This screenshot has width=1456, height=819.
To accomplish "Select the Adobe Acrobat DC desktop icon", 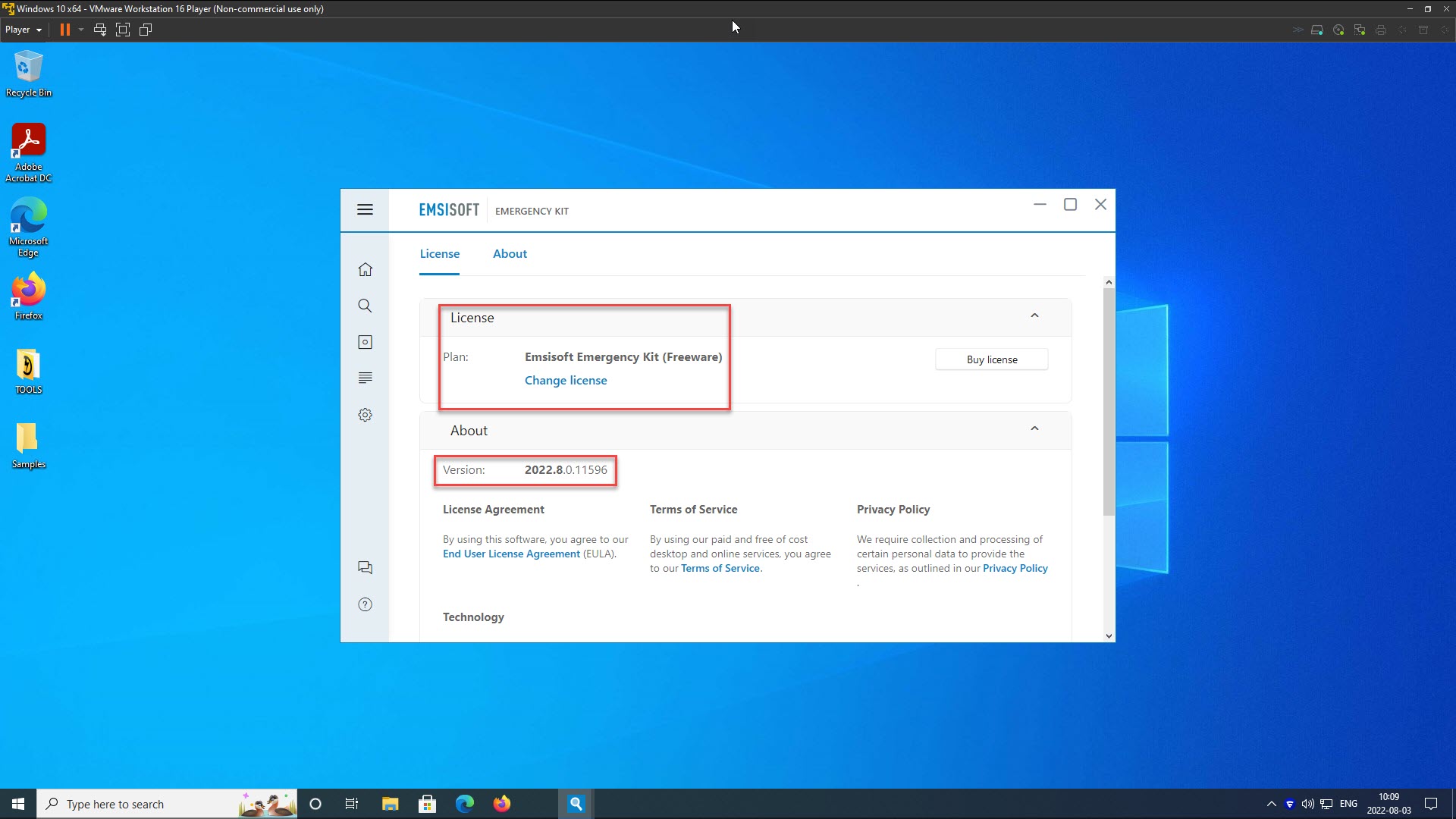I will pos(29,153).
